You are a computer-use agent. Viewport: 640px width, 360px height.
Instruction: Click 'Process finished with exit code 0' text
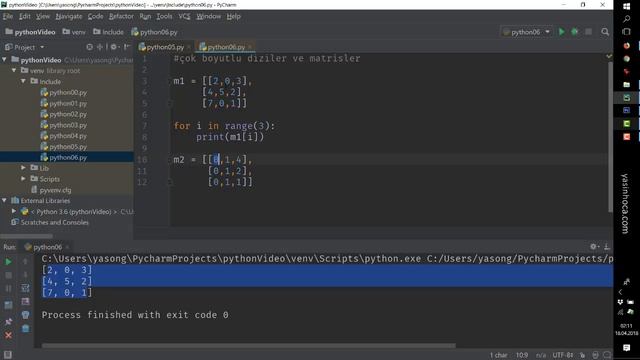tap(135, 315)
